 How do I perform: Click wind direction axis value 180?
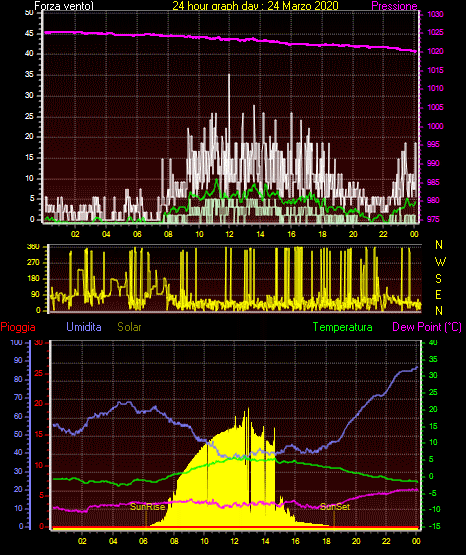tap(34, 279)
